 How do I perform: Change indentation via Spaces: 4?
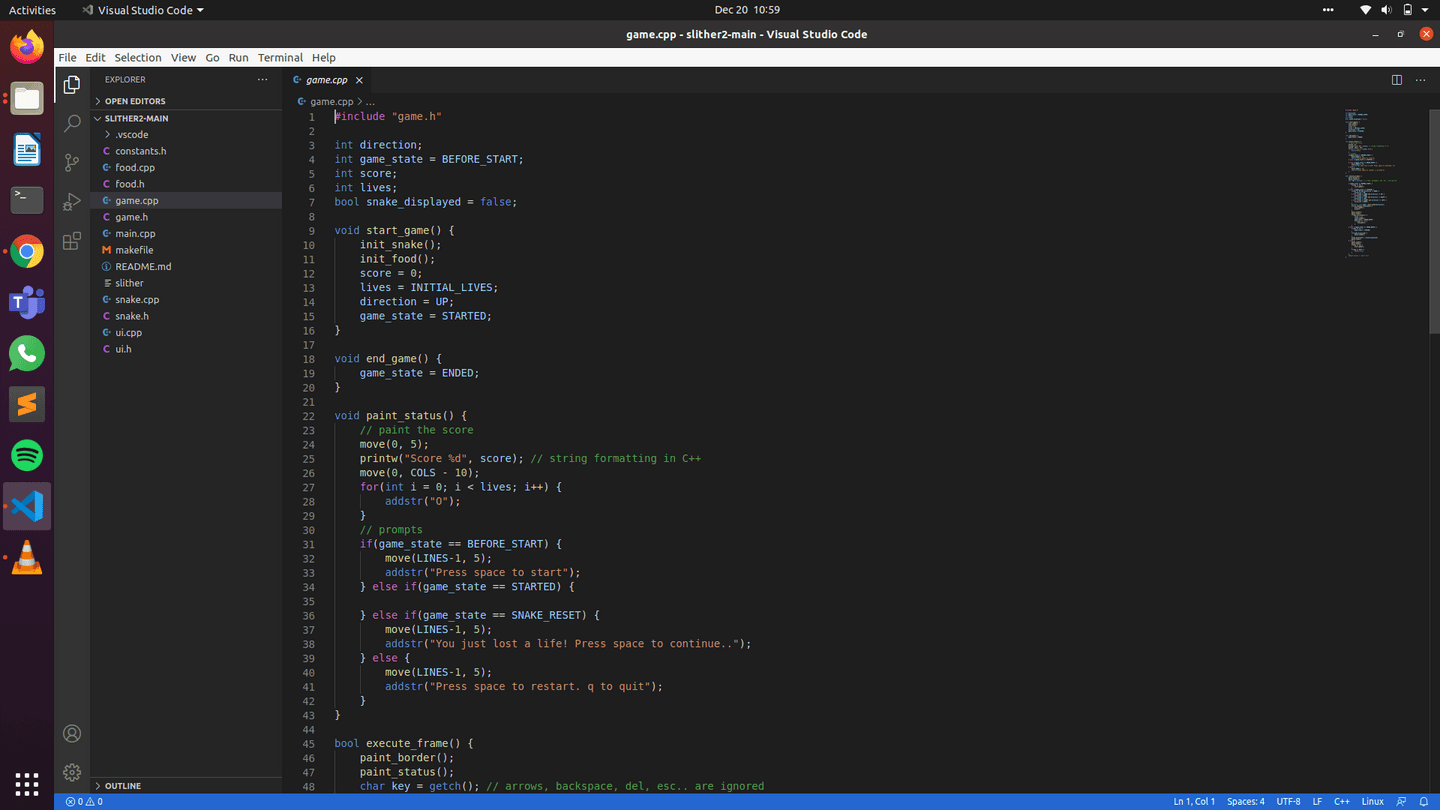point(1246,802)
